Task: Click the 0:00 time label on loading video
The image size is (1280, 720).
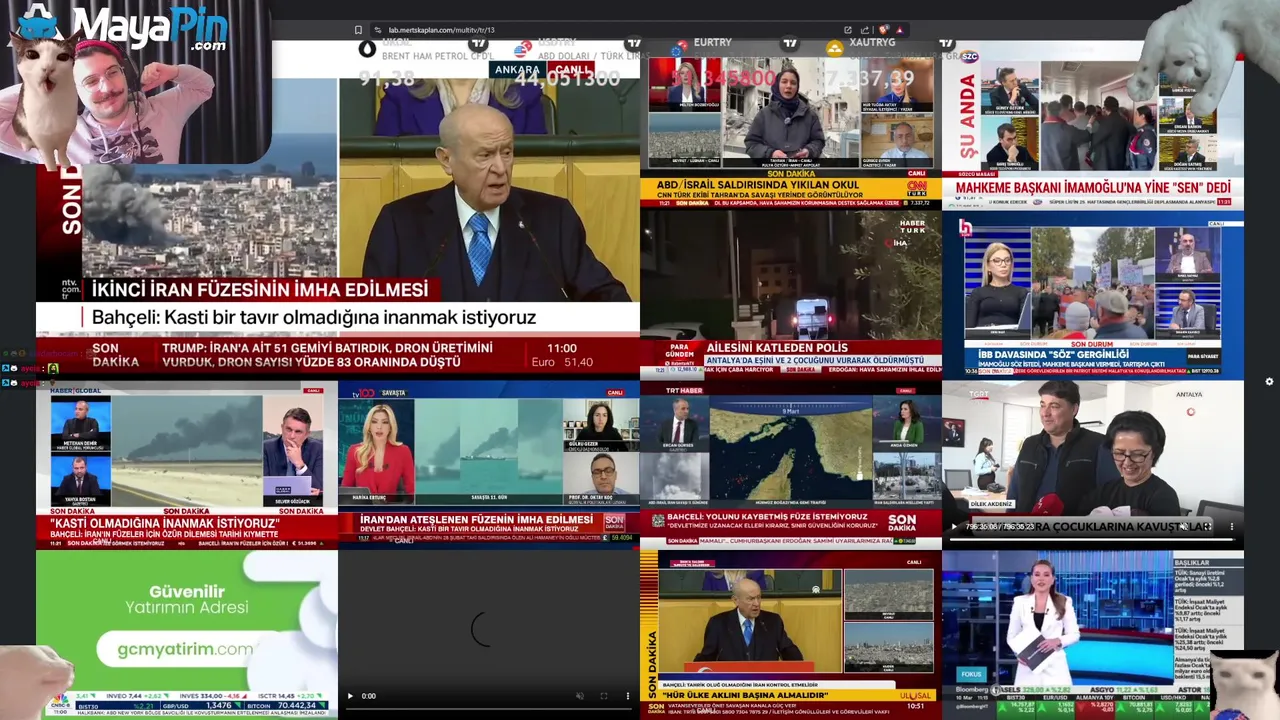Action: click(368, 696)
